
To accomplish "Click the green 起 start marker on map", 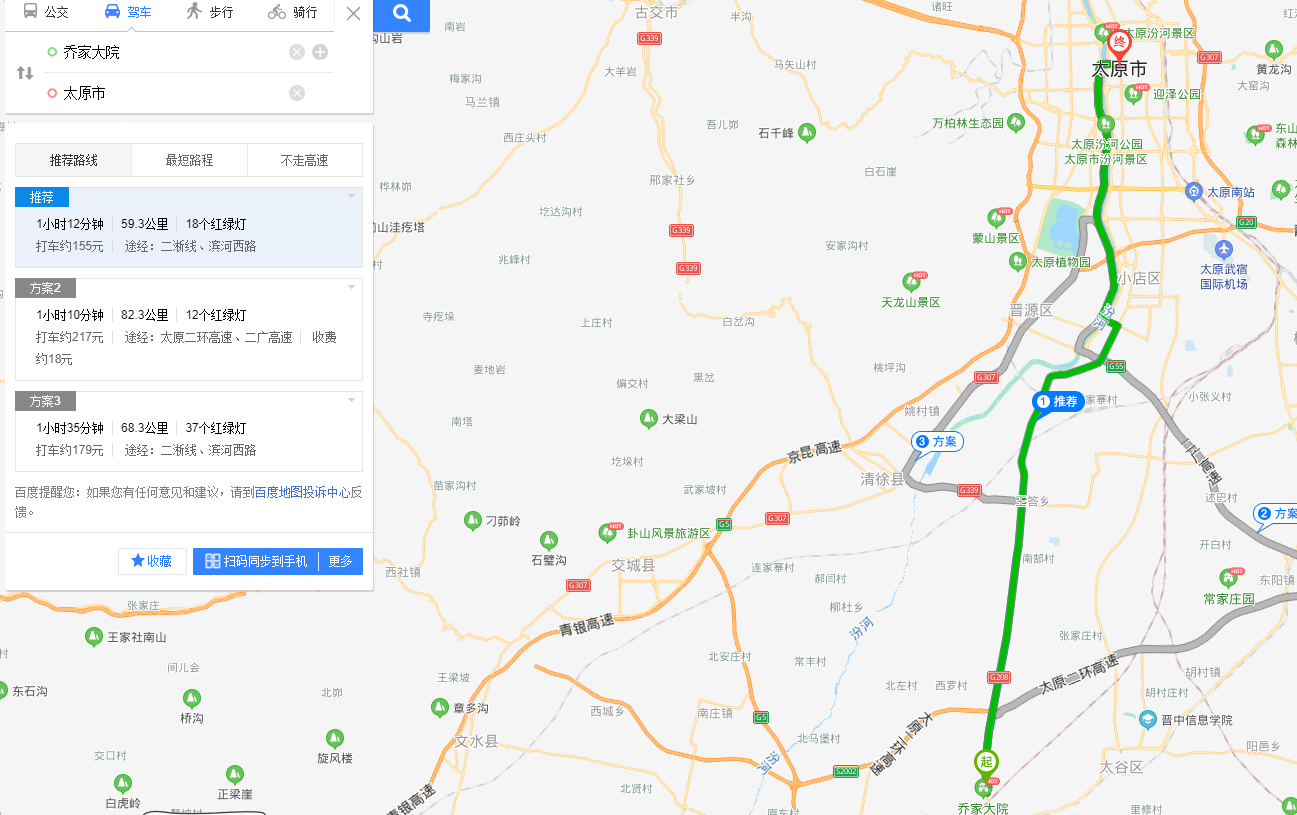I will pyautogui.click(x=986, y=763).
